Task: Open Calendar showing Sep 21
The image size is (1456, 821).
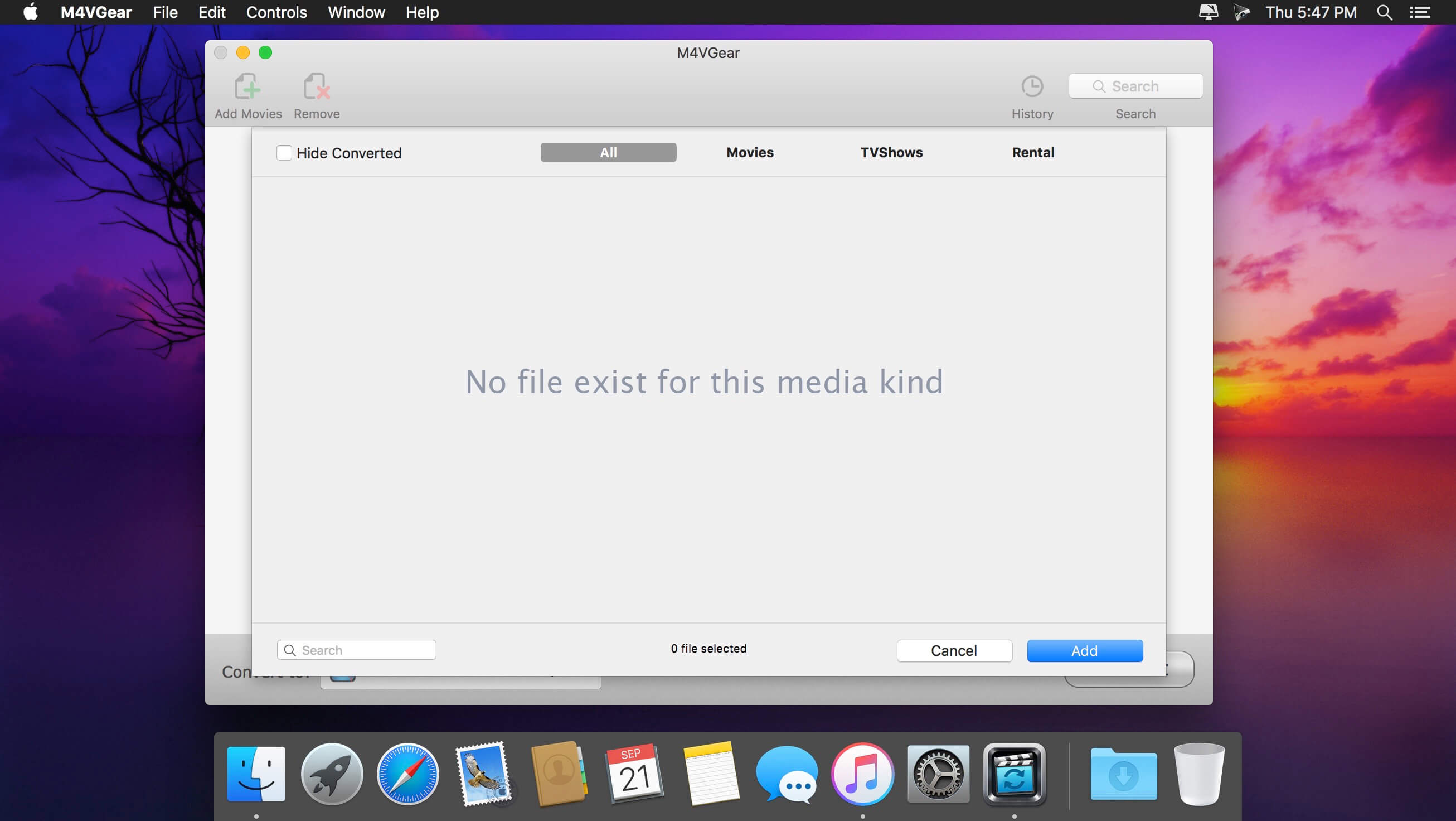Action: click(635, 774)
